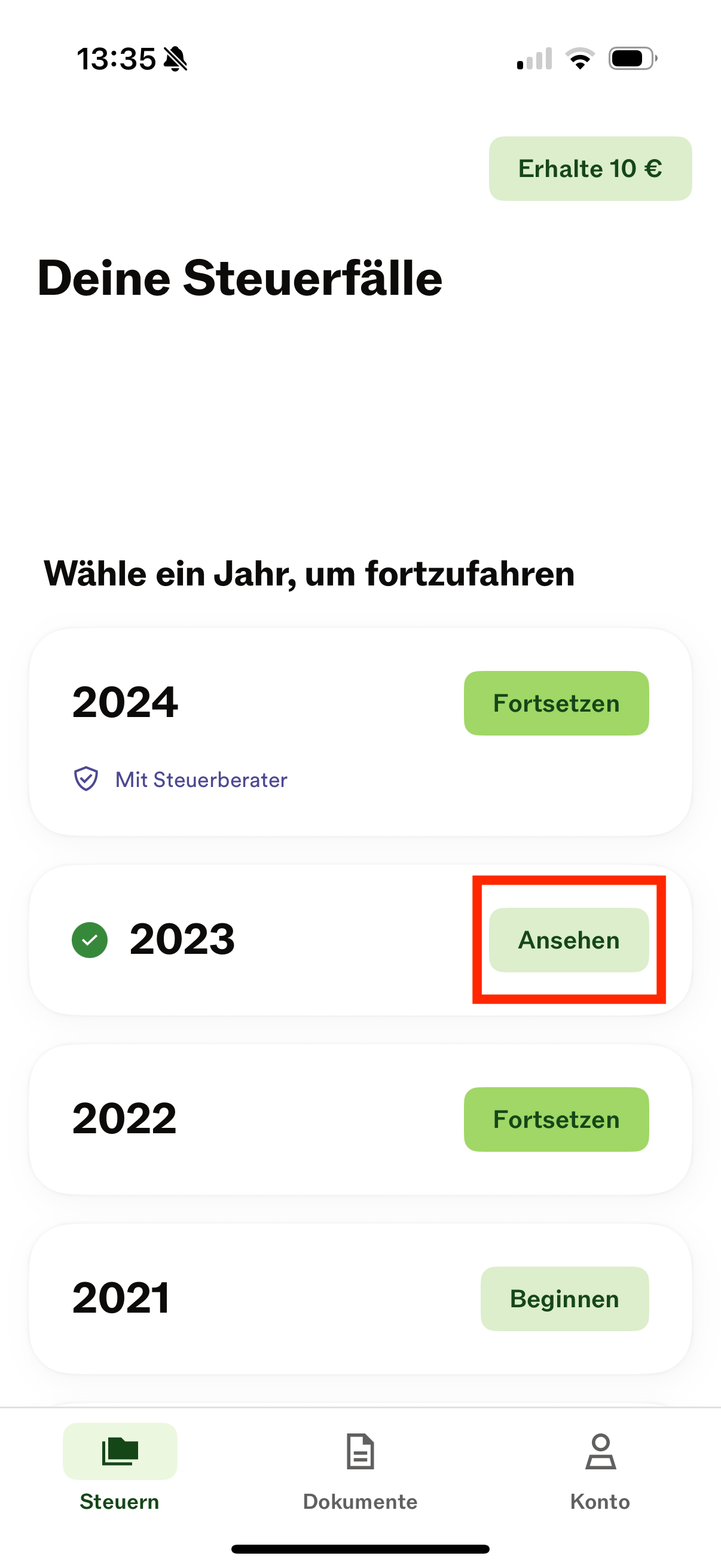The height and width of the screenshot is (1568, 721).
Task: Tap the battery indicator icon
Action: pyautogui.click(x=633, y=59)
